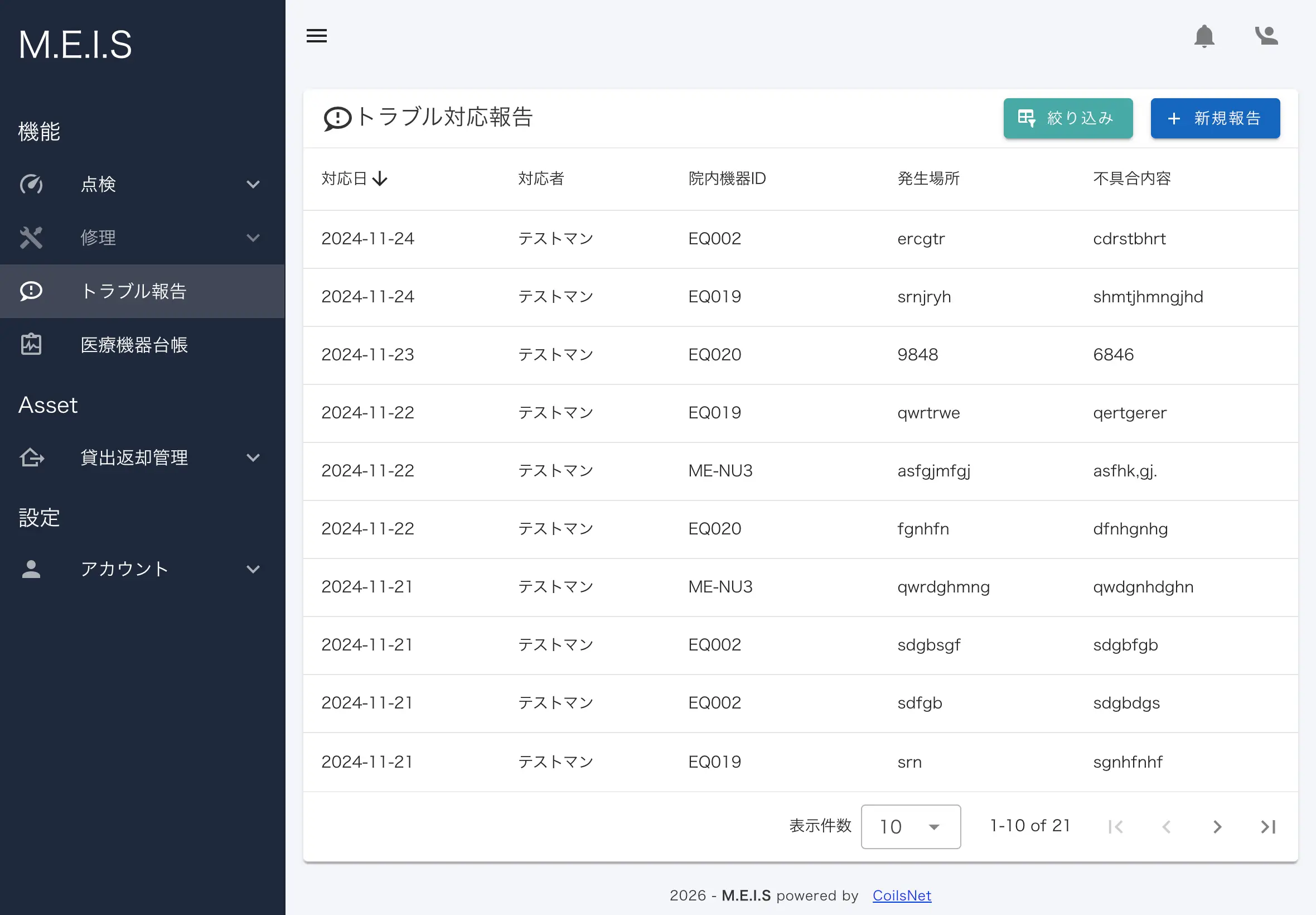Click EQ002 in the ercgtr row
Screen dimensions: 1316x915
[714, 238]
